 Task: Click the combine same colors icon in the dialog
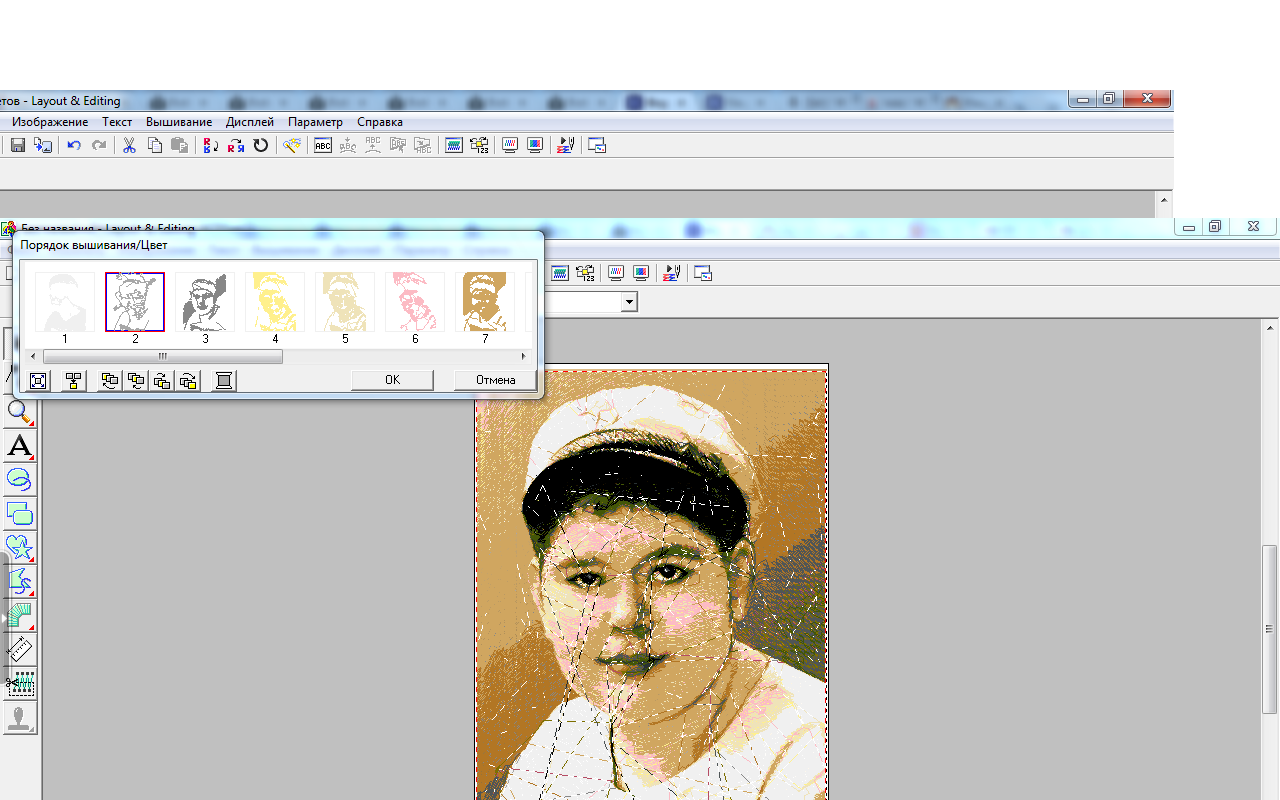click(73, 380)
